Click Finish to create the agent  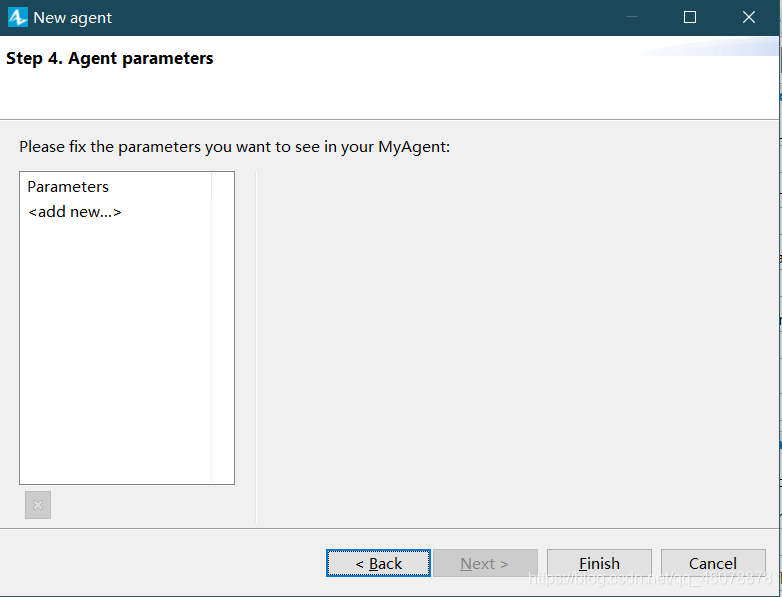599,563
